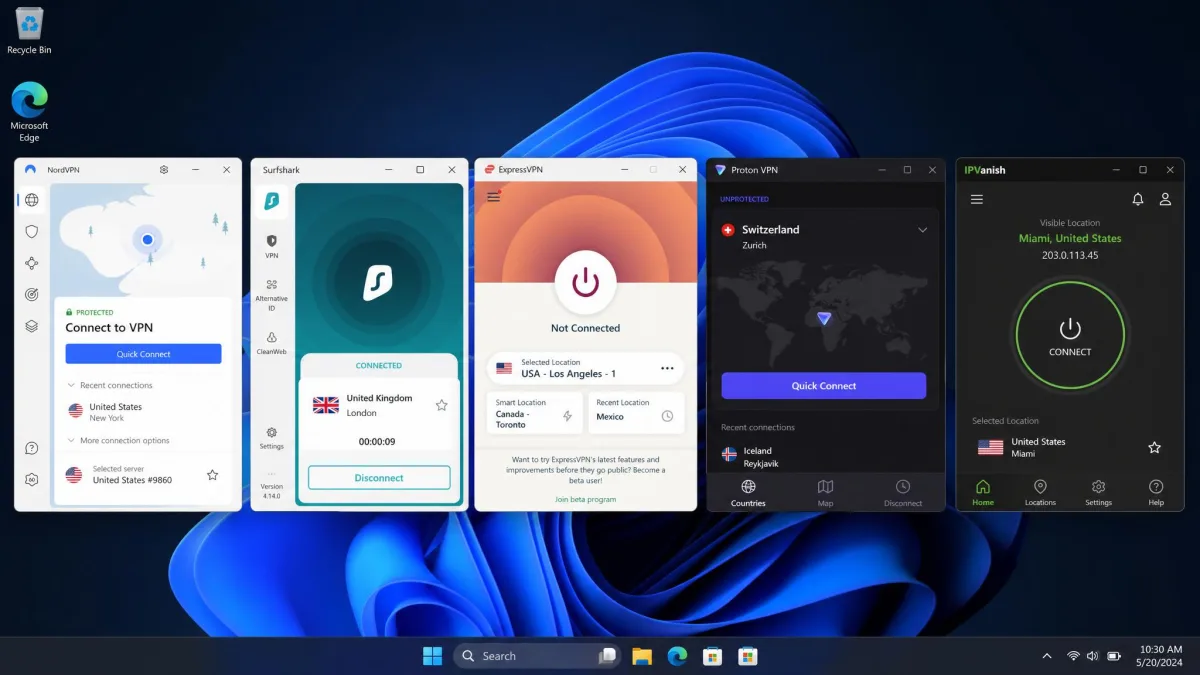
Task: Open IPVanish notifications bell
Action: pyautogui.click(x=1138, y=199)
